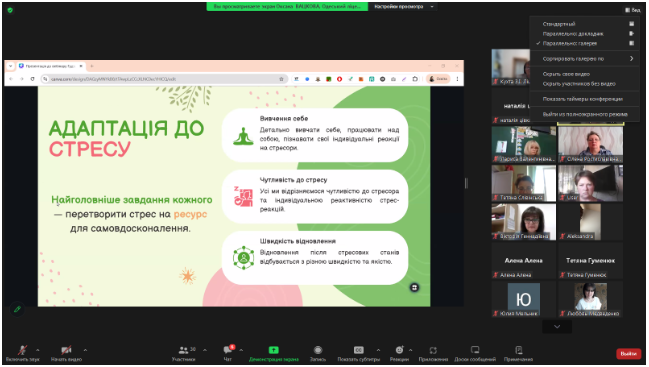This screenshot has width=649, height=367.
Task: Leave meeting with the red Выйти button
Action: coord(628,354)
